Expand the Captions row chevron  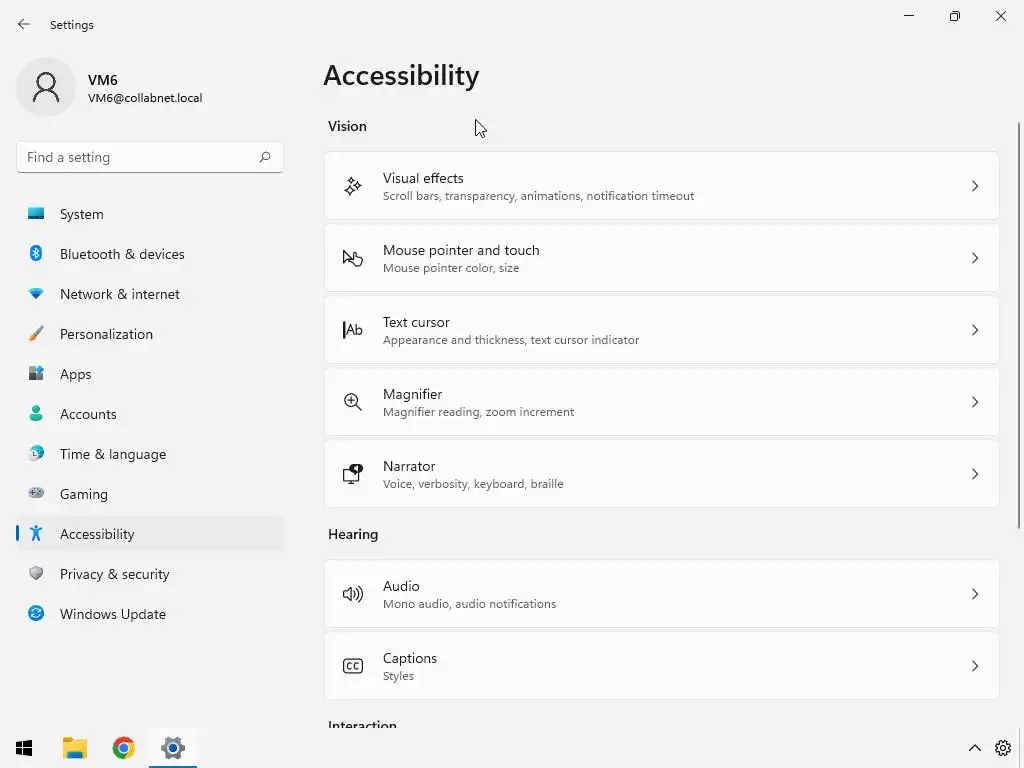pos(975,666)
